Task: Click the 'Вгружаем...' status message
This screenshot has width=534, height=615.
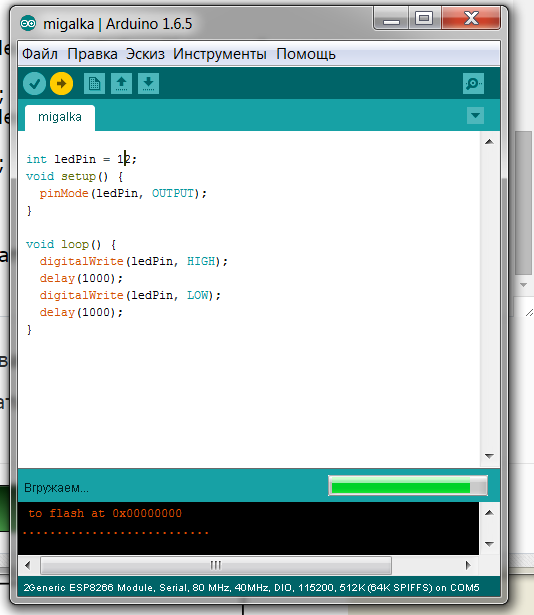Action: [x=56, y=488]
